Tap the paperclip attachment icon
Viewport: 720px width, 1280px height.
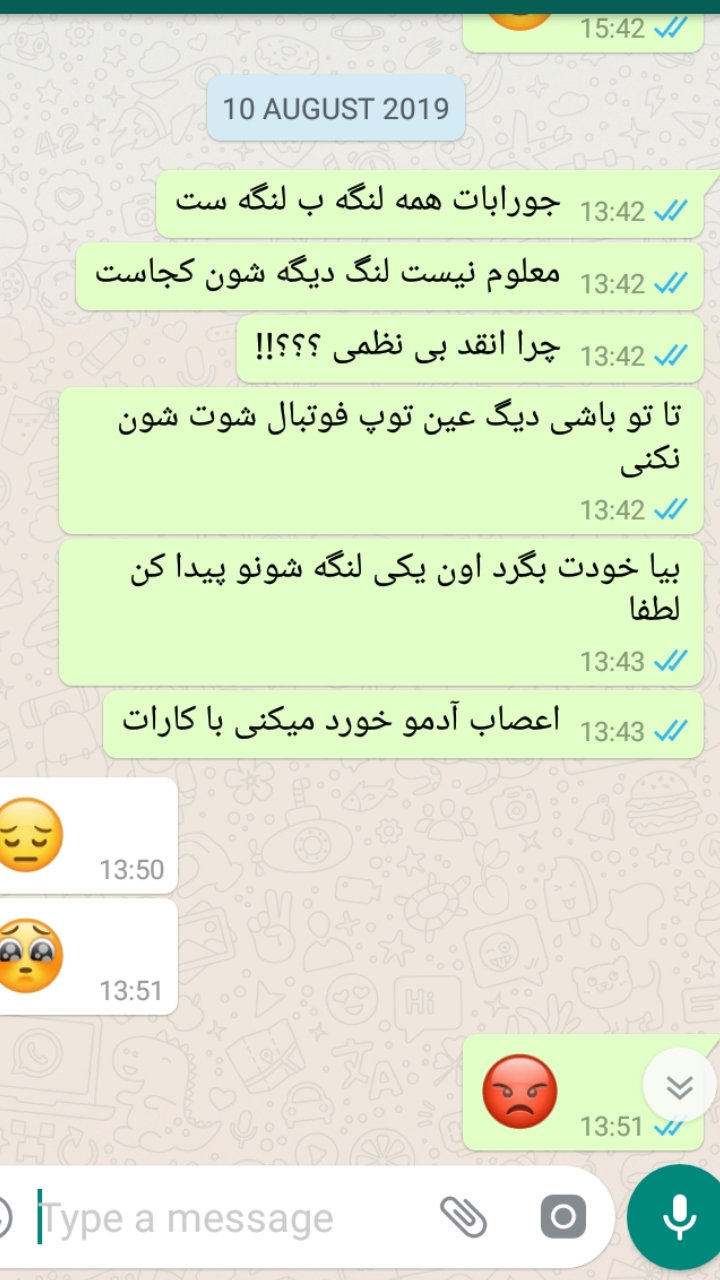(x=464, y=1217)
